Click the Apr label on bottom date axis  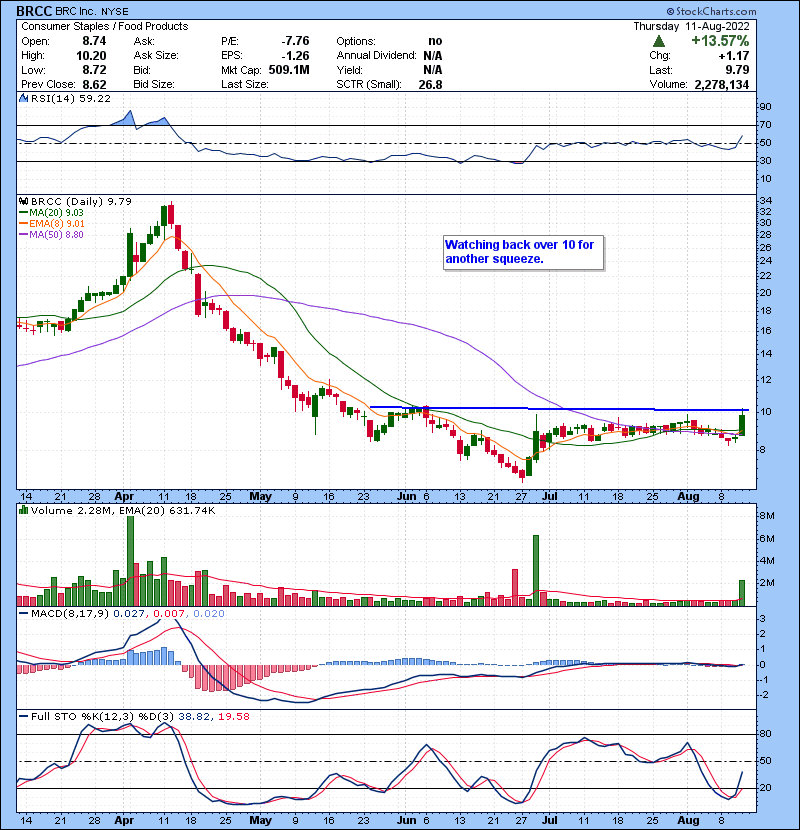coord(124,820)
